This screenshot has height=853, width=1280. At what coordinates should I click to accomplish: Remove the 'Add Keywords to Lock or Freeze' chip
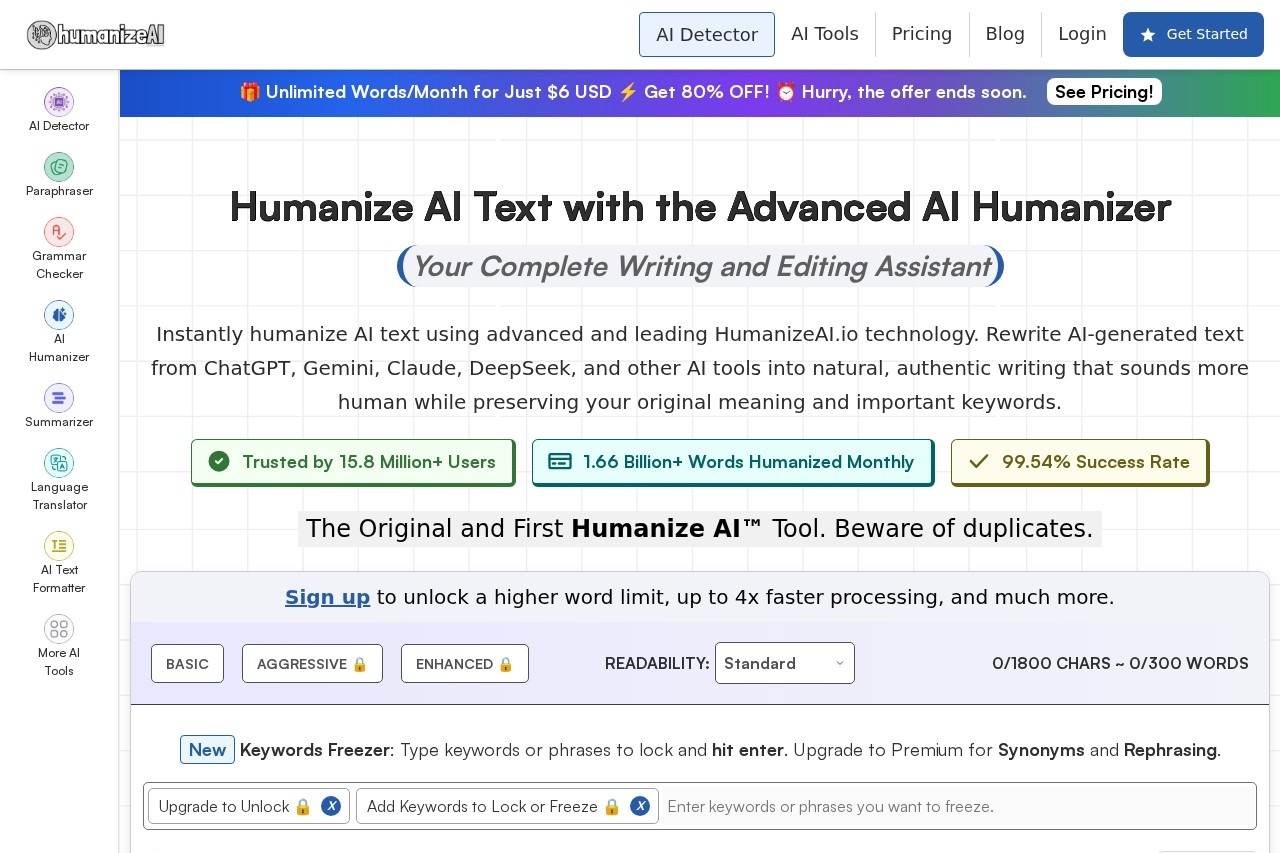[x=640, y=806]
